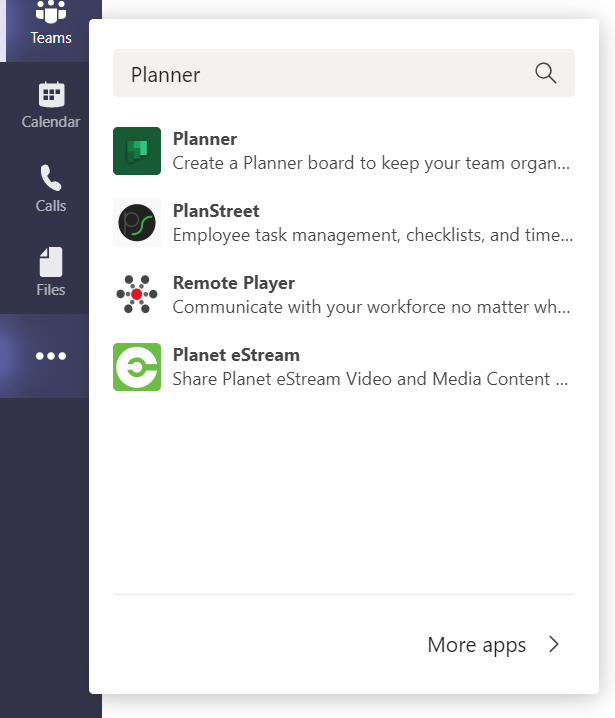The width and height of the screenshot is (615, 718).
Task: Click the chevron next to More apps
Action: [554, 644]
